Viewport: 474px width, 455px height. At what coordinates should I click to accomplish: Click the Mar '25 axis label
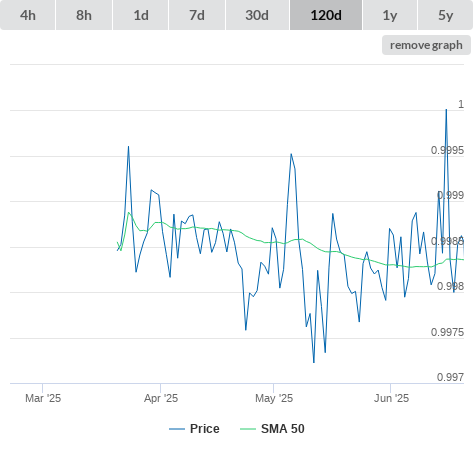point(43,398)
